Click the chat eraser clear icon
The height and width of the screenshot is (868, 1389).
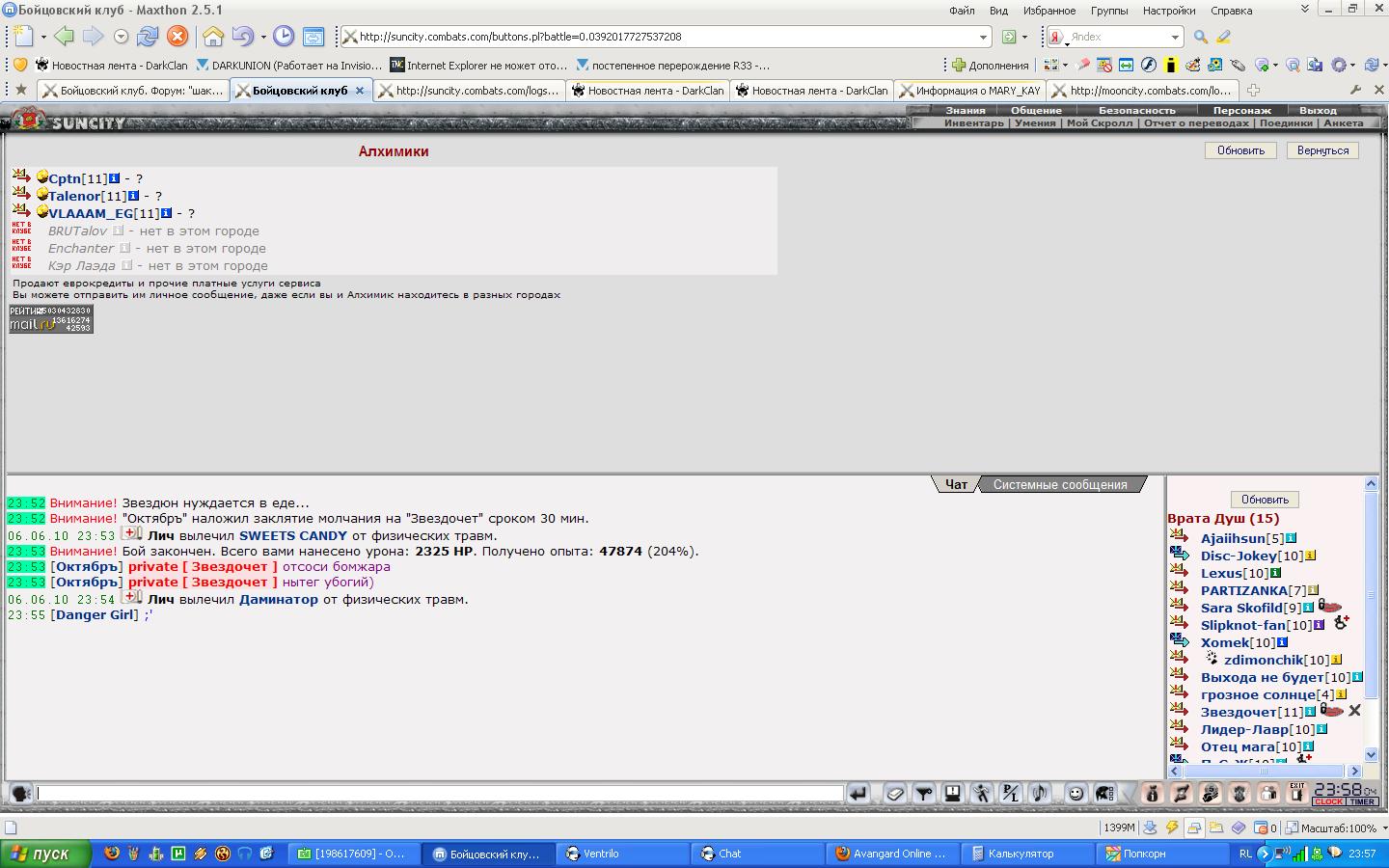point(895,793)
